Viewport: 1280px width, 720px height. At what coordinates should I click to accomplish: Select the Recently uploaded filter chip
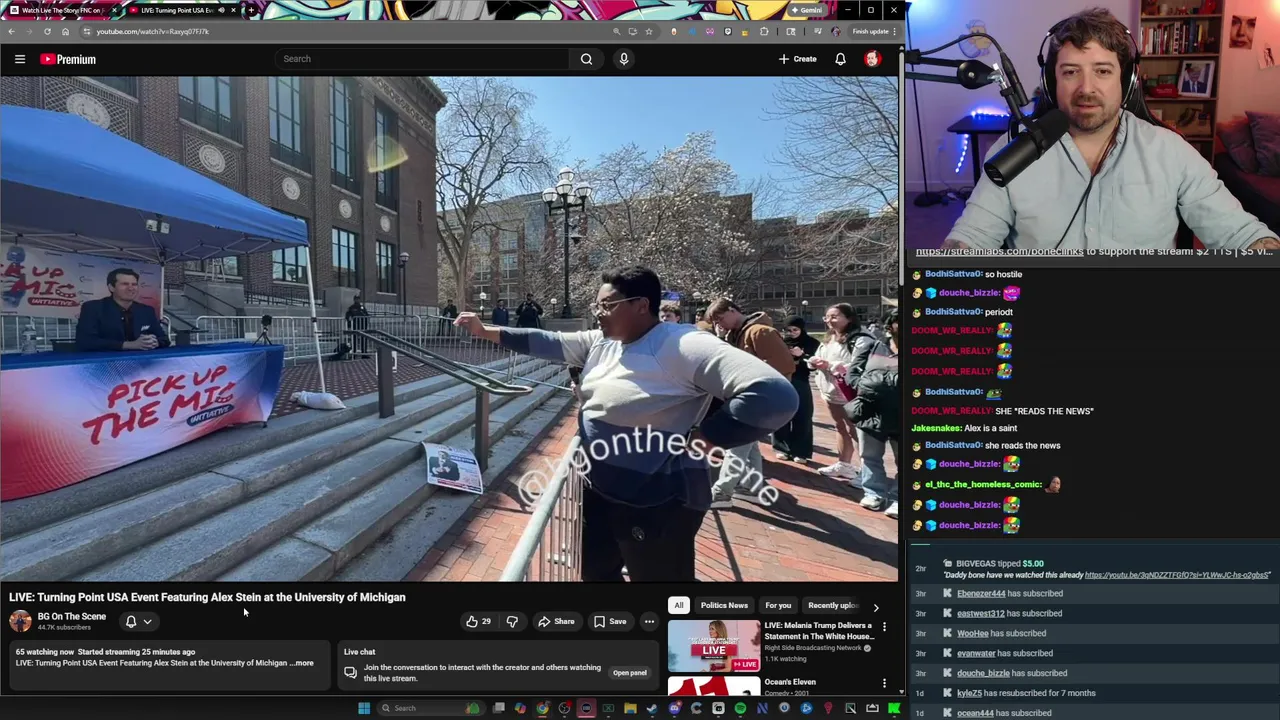point(832,605)
